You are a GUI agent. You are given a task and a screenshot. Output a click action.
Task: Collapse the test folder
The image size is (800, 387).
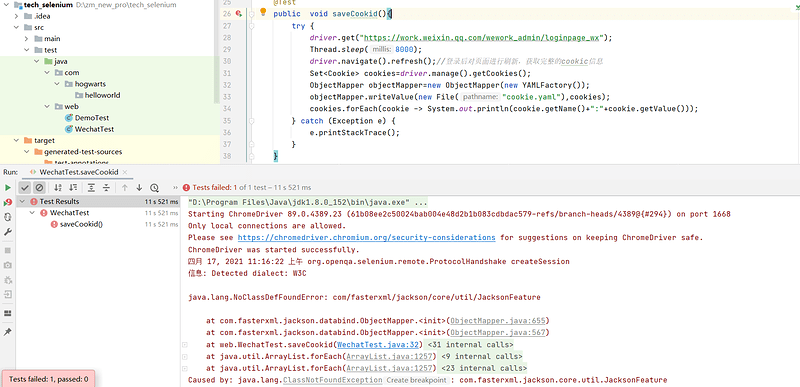point(27,50)
